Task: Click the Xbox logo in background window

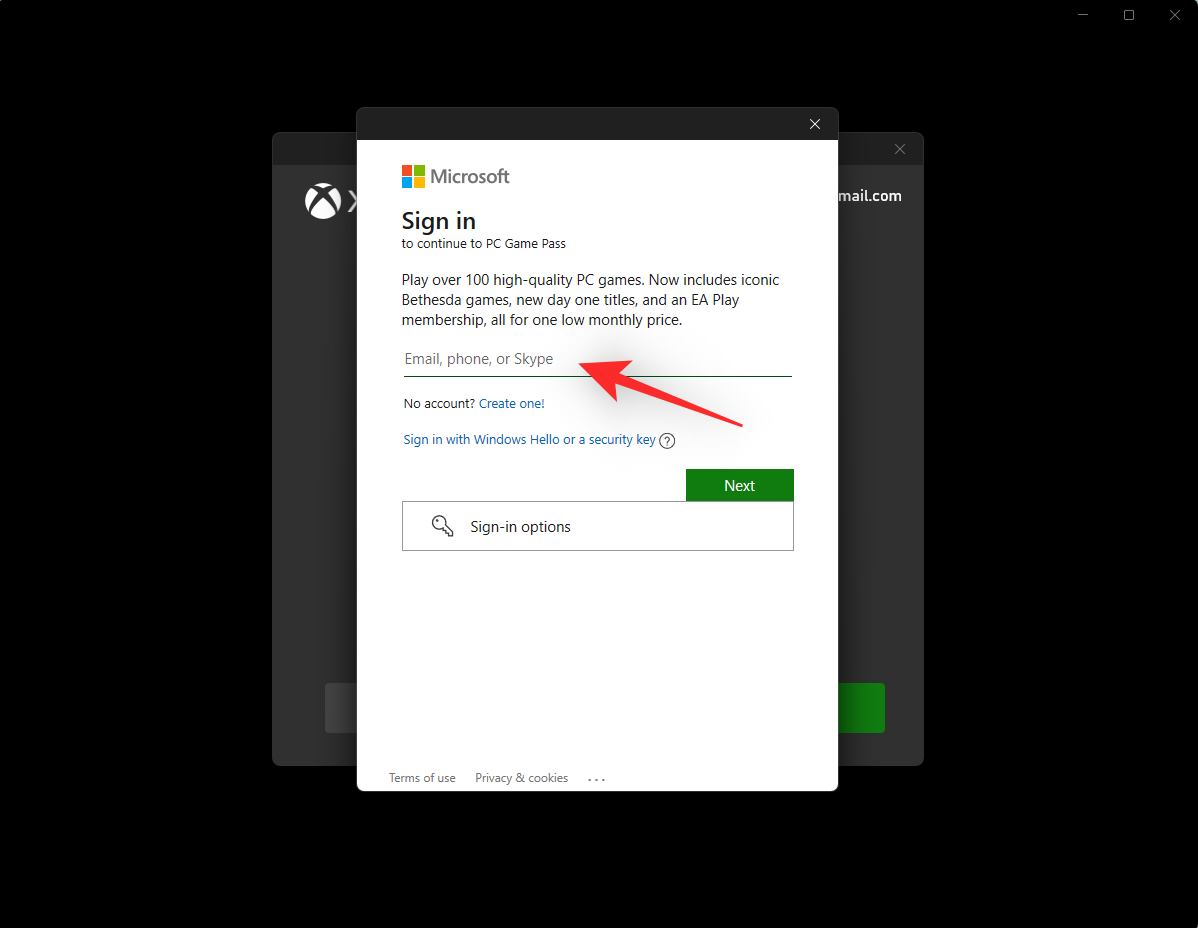Action: [322, 201]
